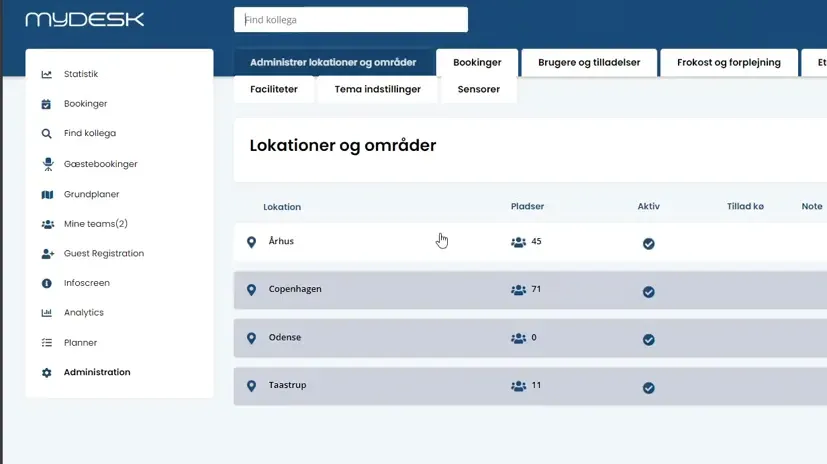Click the location pin icon for Taastrup

[x=252, y=386]
